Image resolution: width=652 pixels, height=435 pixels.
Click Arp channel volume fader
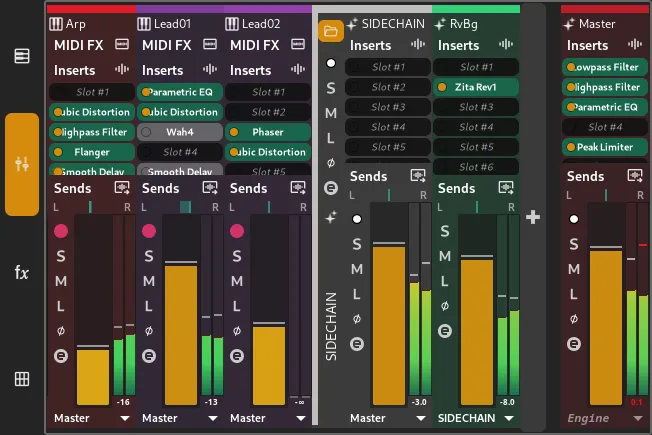pos(93,310)
